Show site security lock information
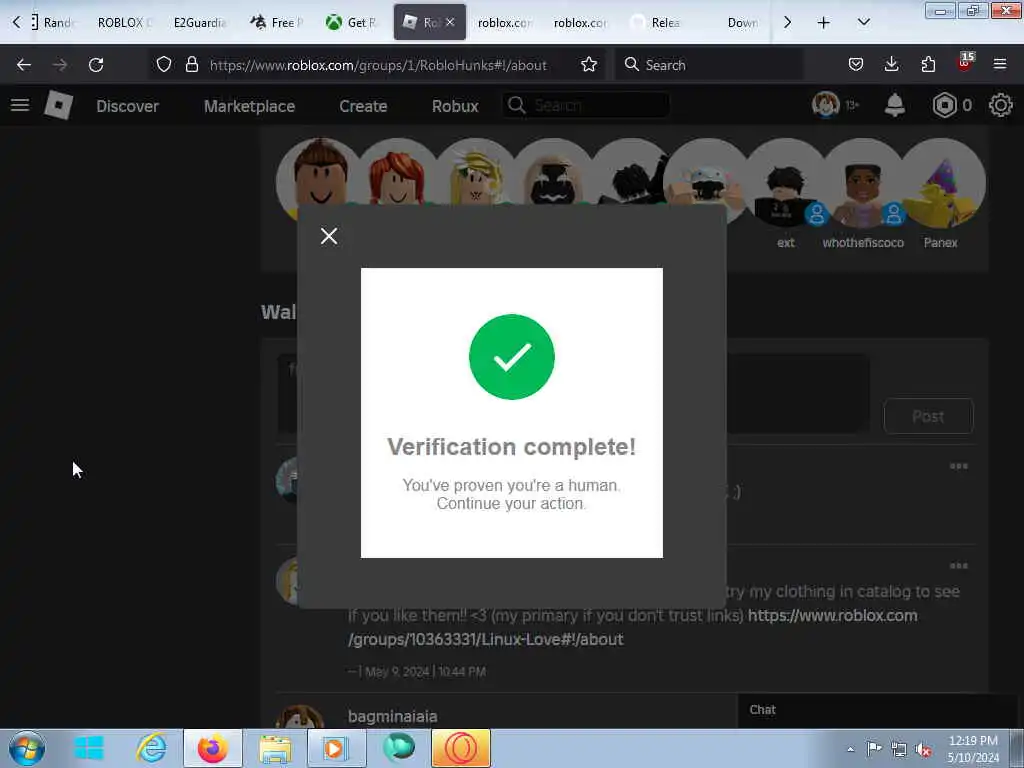Viewport: 1024px width, 768px height. [x=191, y=65]
